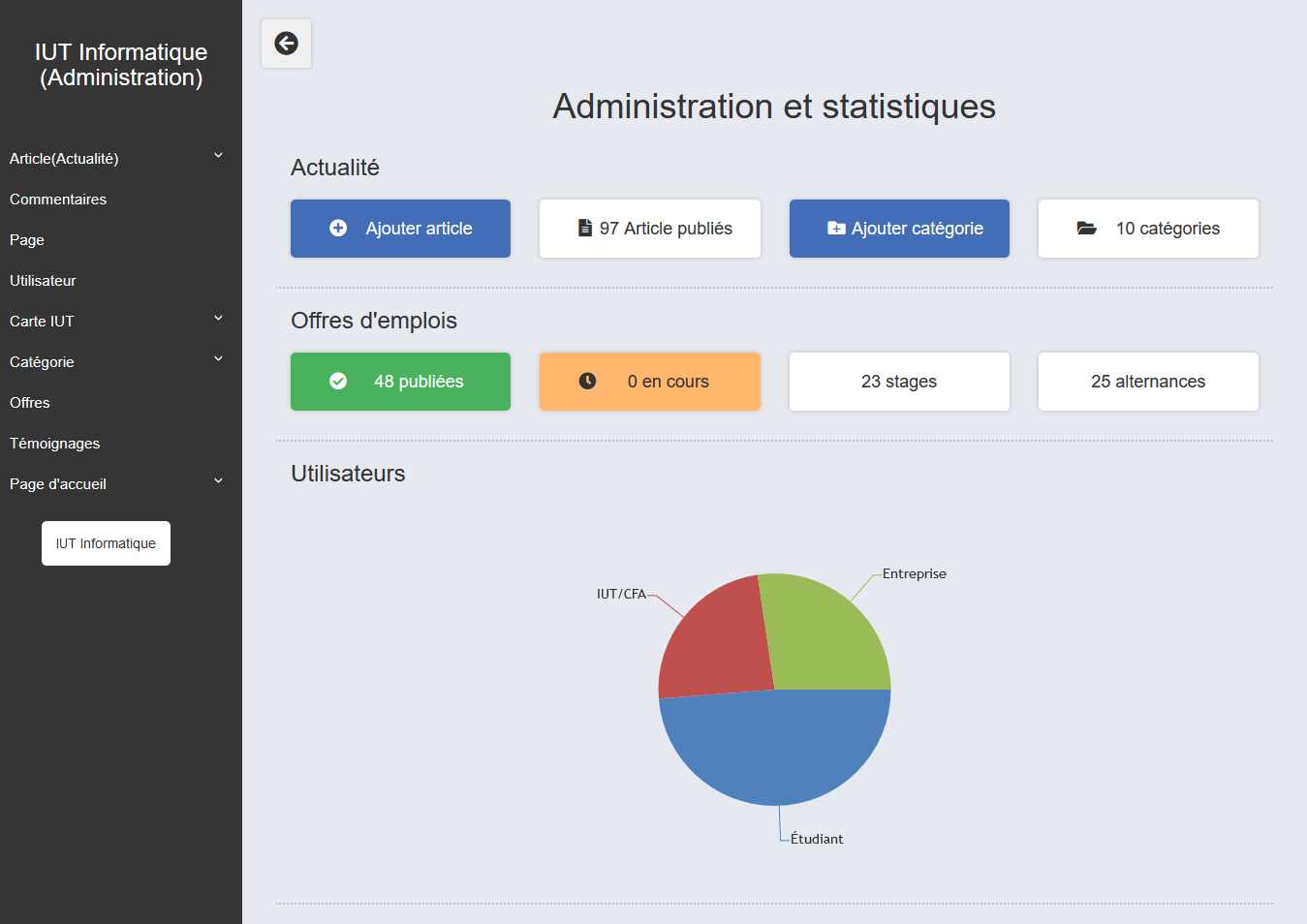Open Commentaires in the sidebar
Screen dimensions: 1307x924
click(58, 200)
